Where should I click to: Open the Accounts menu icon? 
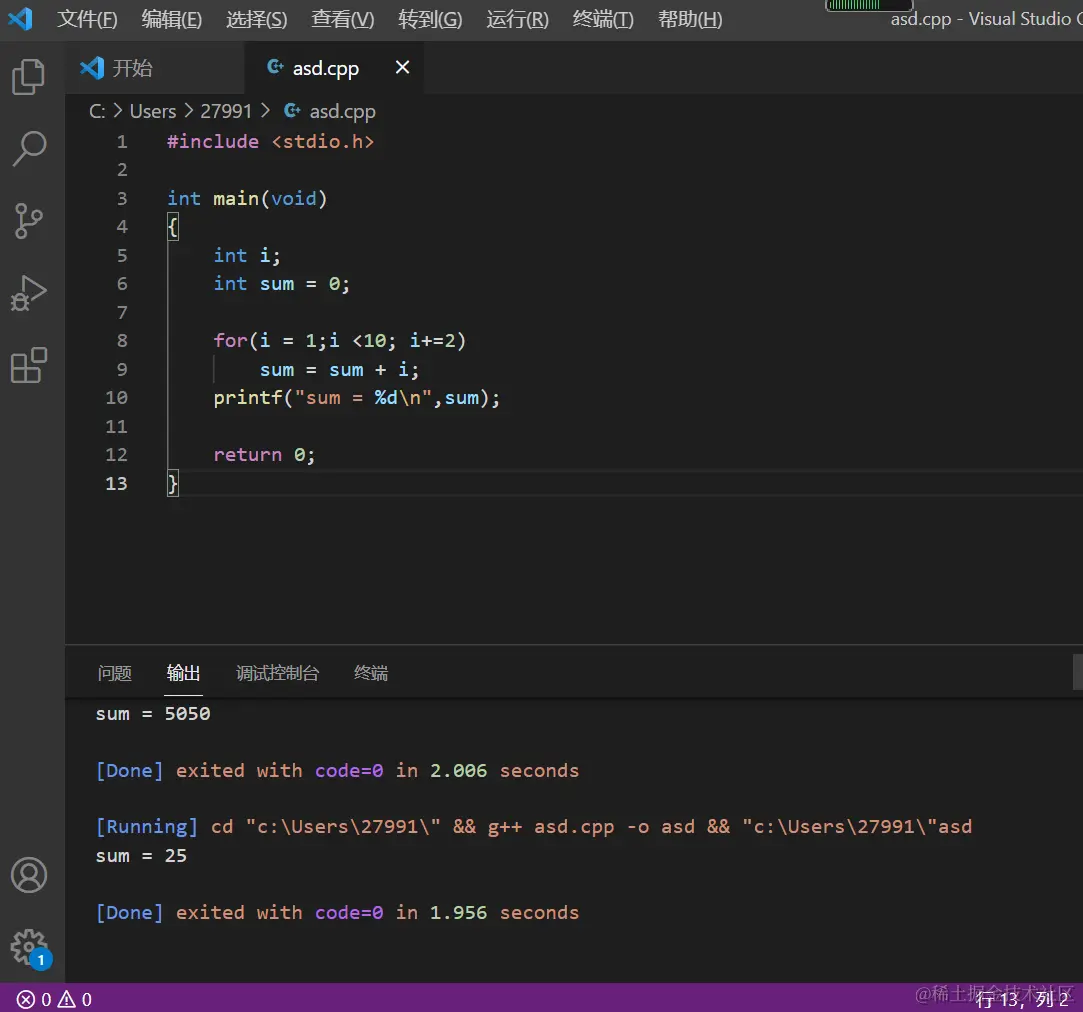(x=29, y=875)
